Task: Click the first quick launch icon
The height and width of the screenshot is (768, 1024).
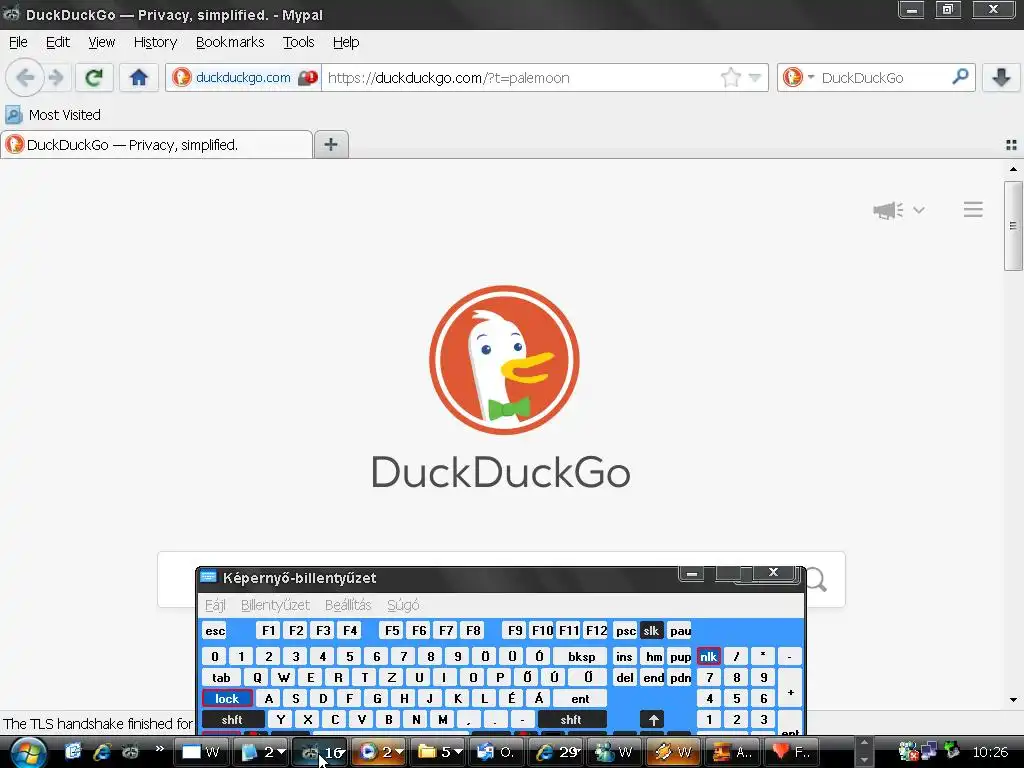Action: click(x=72, y=752)
